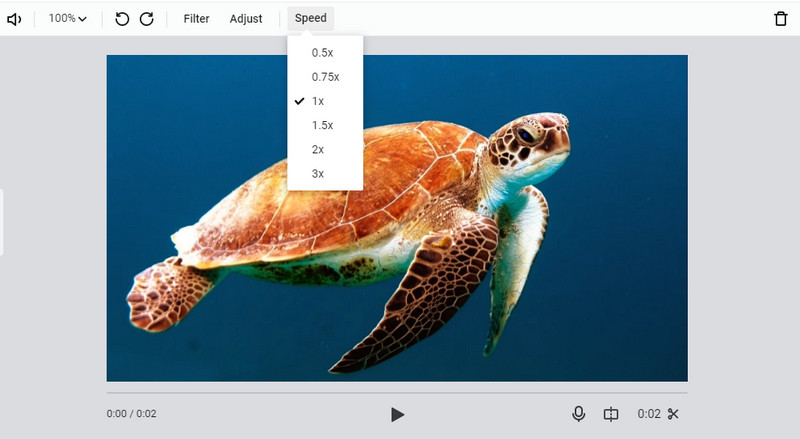Open the Adjust settings
Viewport: 800px width, 439px height.
(245, 19)
